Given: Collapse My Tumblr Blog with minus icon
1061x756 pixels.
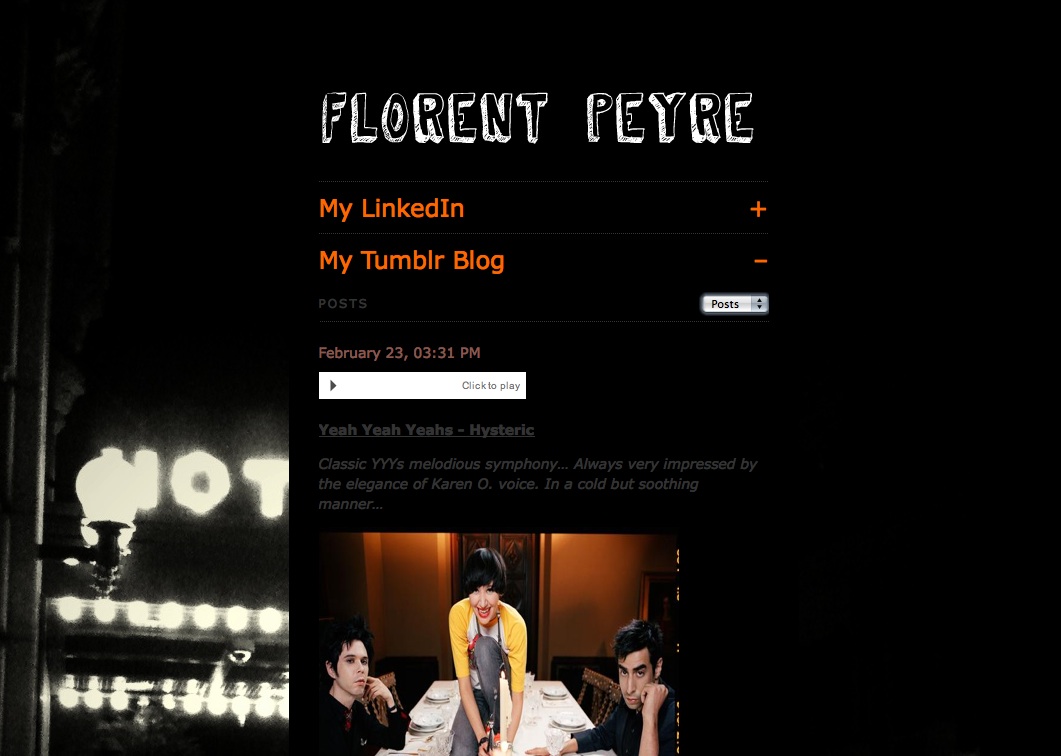Looking at the screenshot, I should [760, 261].
